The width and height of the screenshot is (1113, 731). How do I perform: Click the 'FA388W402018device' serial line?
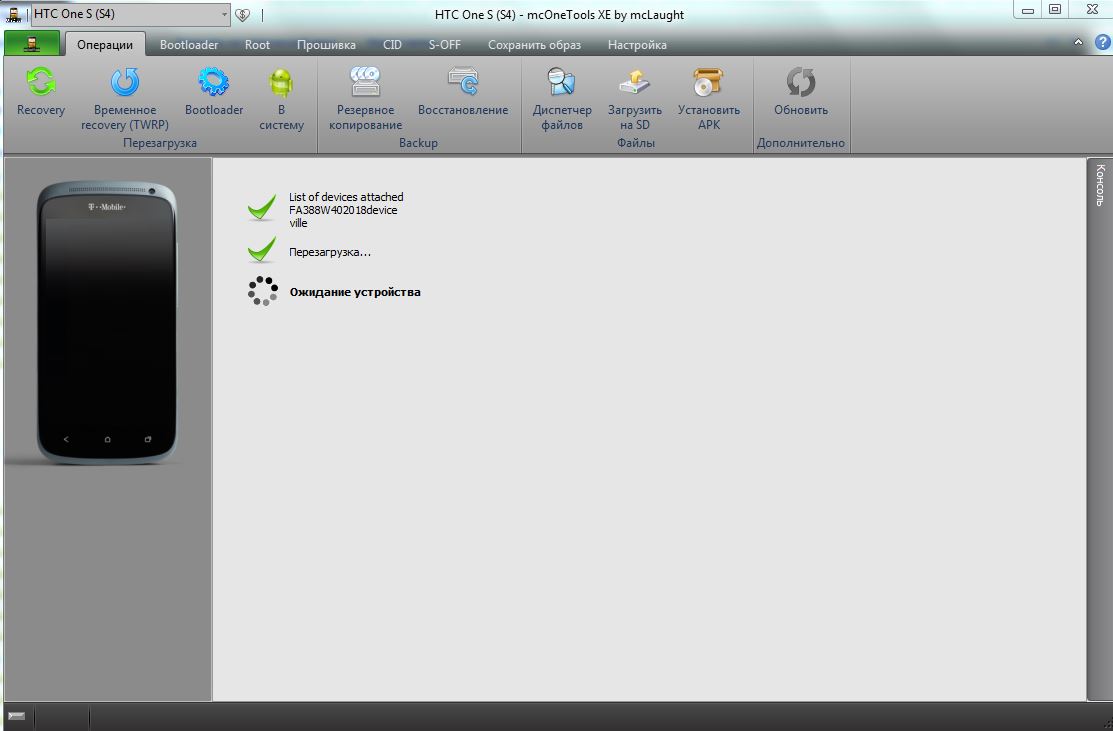(x=343, y=210)
